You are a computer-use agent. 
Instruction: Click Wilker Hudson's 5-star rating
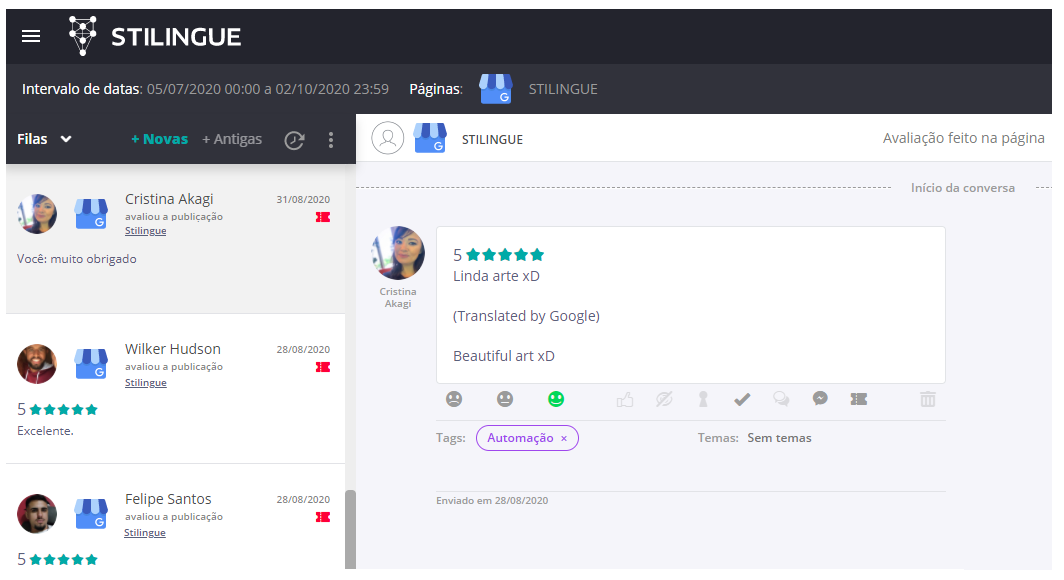(x=58, y=409)
